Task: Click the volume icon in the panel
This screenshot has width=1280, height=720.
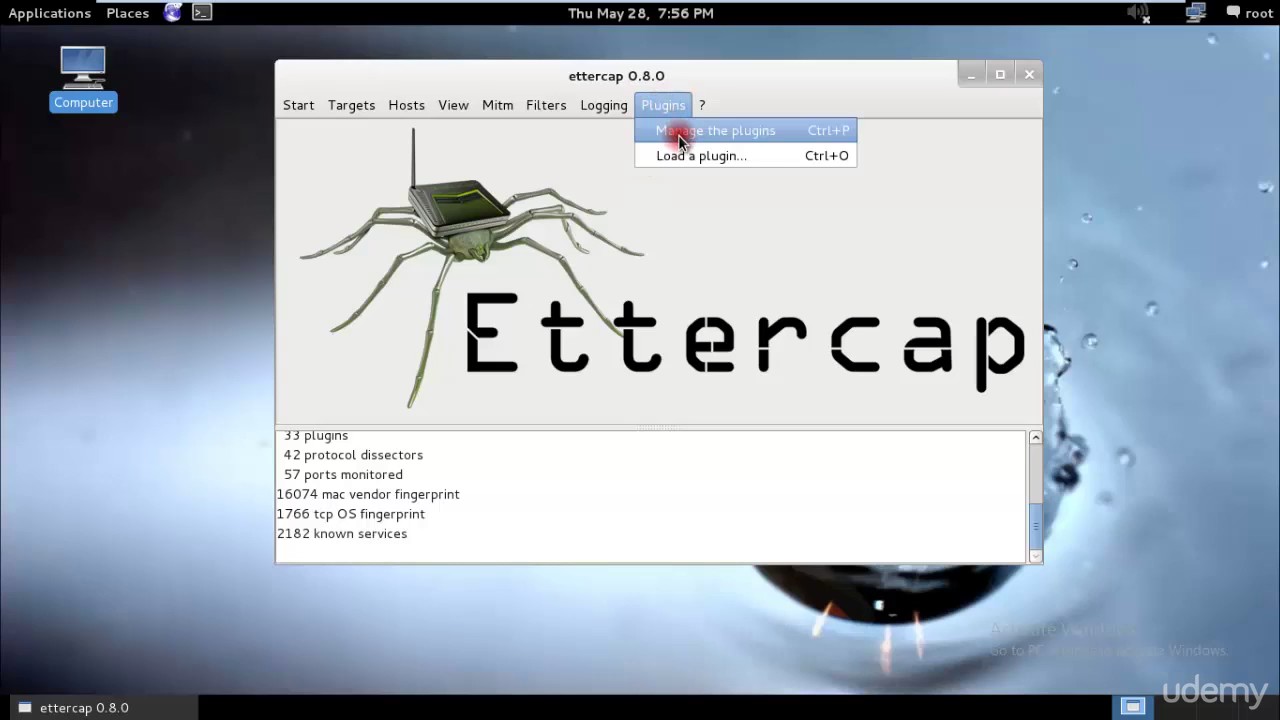Action: [x=1139, y=13]
